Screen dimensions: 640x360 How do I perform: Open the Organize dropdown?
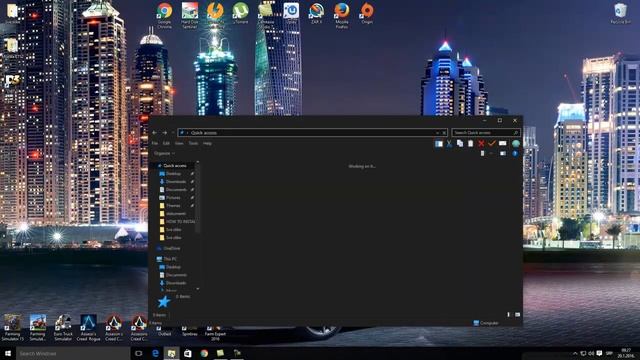[x=164, y=153]
